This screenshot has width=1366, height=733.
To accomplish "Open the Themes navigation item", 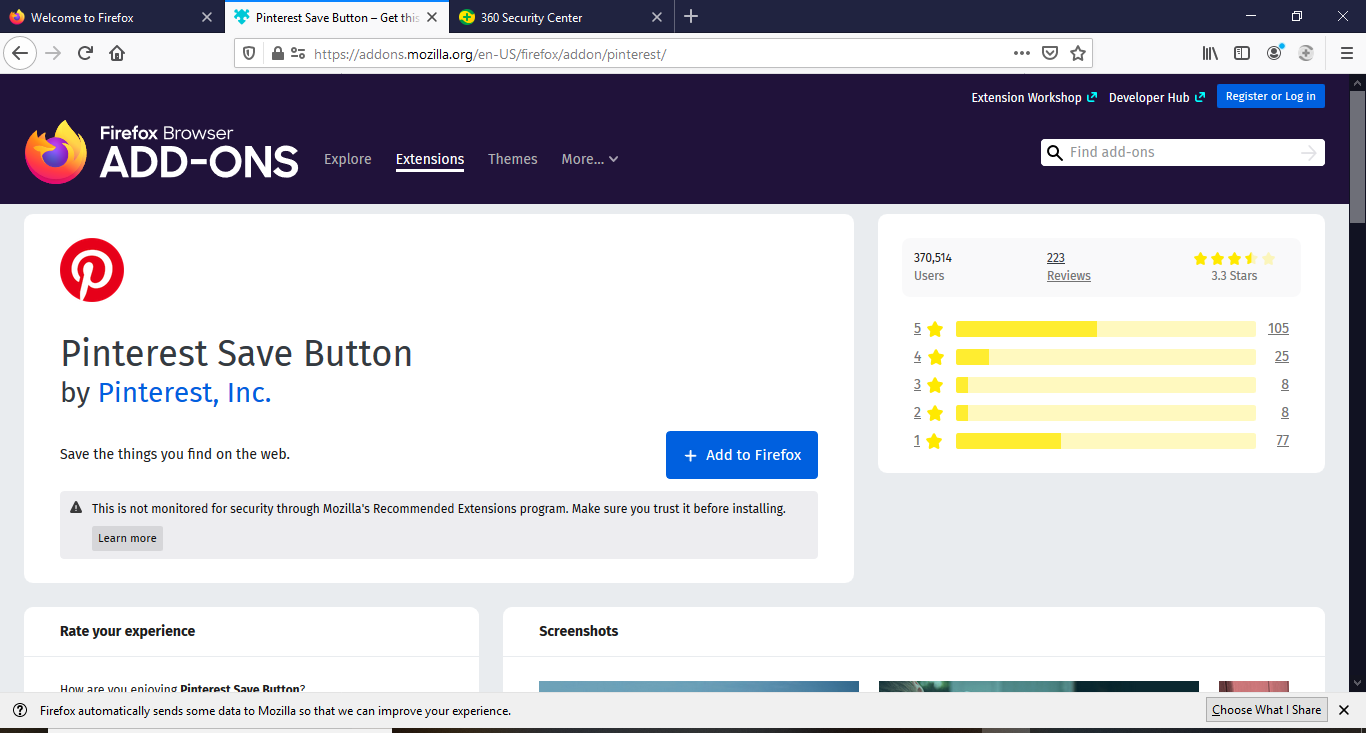I will pos(512,159).
